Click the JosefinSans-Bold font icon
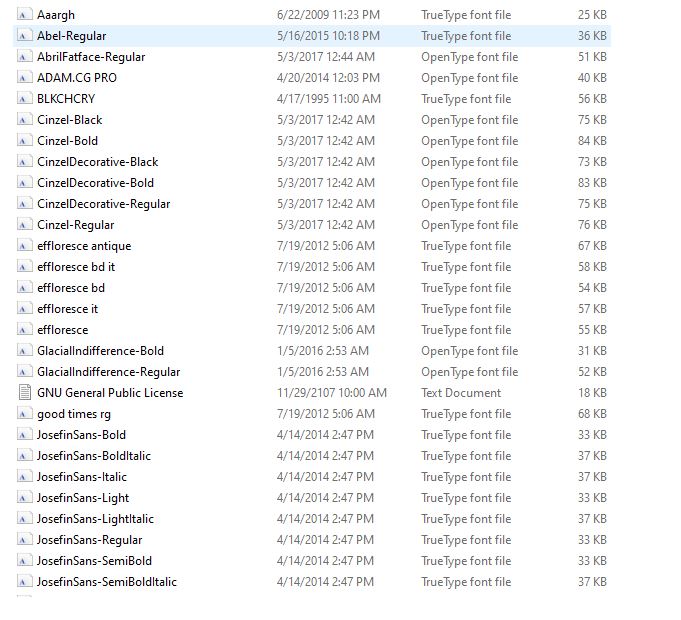The width and height of the screenshot is (681, 620). point(25,435)
